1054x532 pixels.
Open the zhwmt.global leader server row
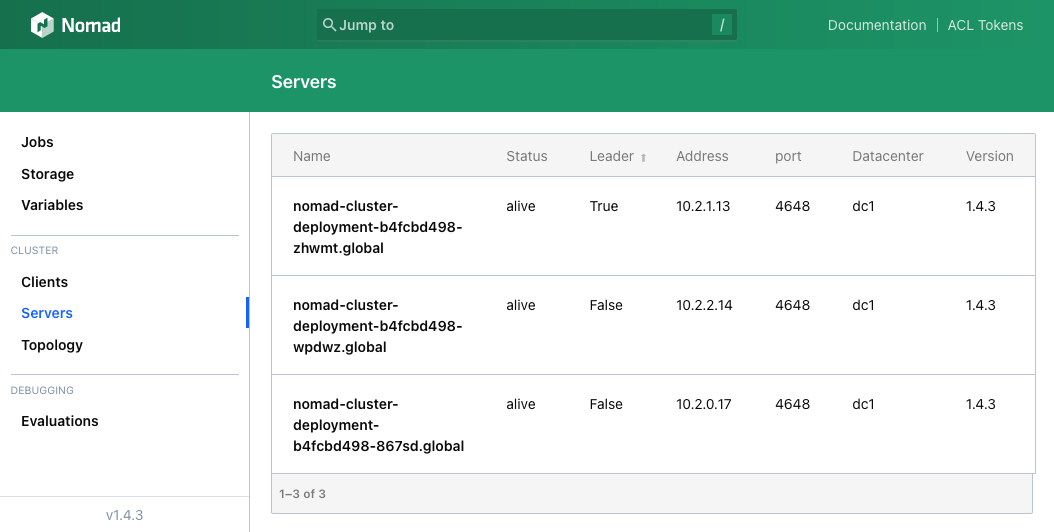tap(377, 227)
